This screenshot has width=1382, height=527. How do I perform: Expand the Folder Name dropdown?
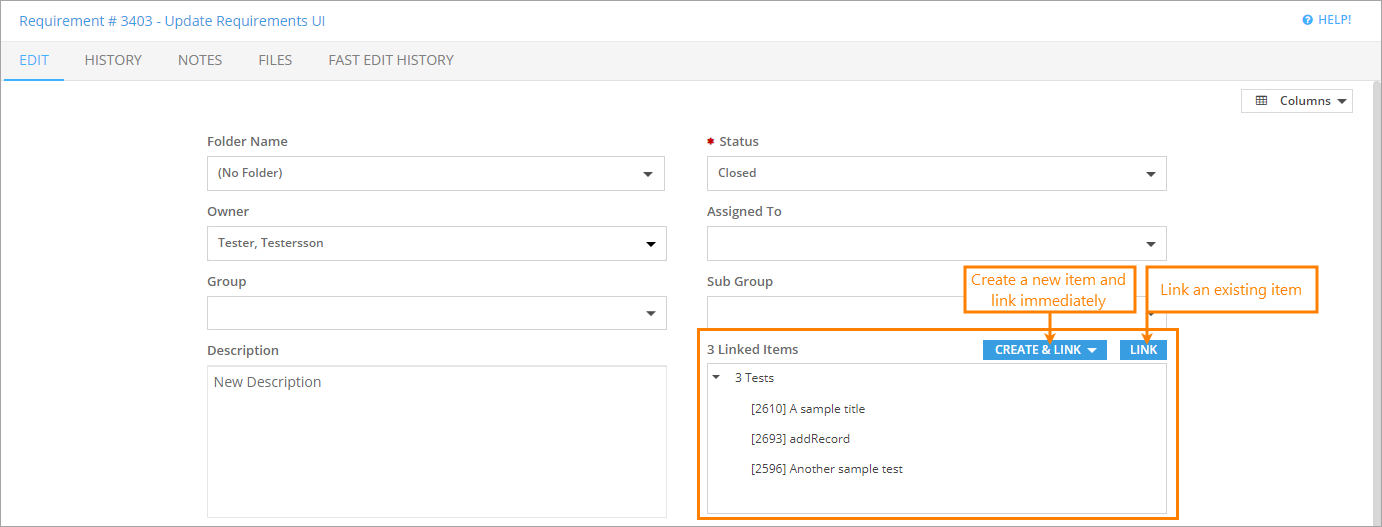pyautogui.click(x=435, y=173)
